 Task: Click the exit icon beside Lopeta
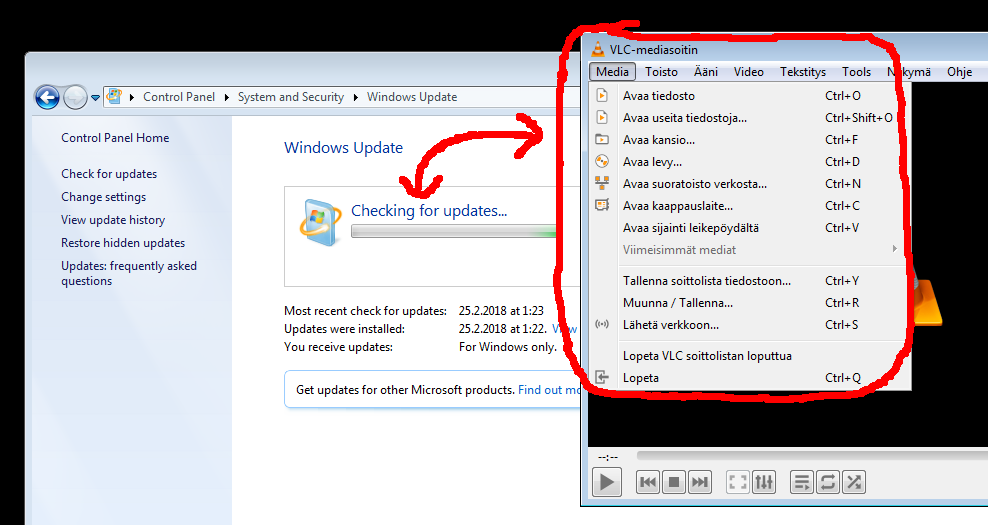[602, 378]
